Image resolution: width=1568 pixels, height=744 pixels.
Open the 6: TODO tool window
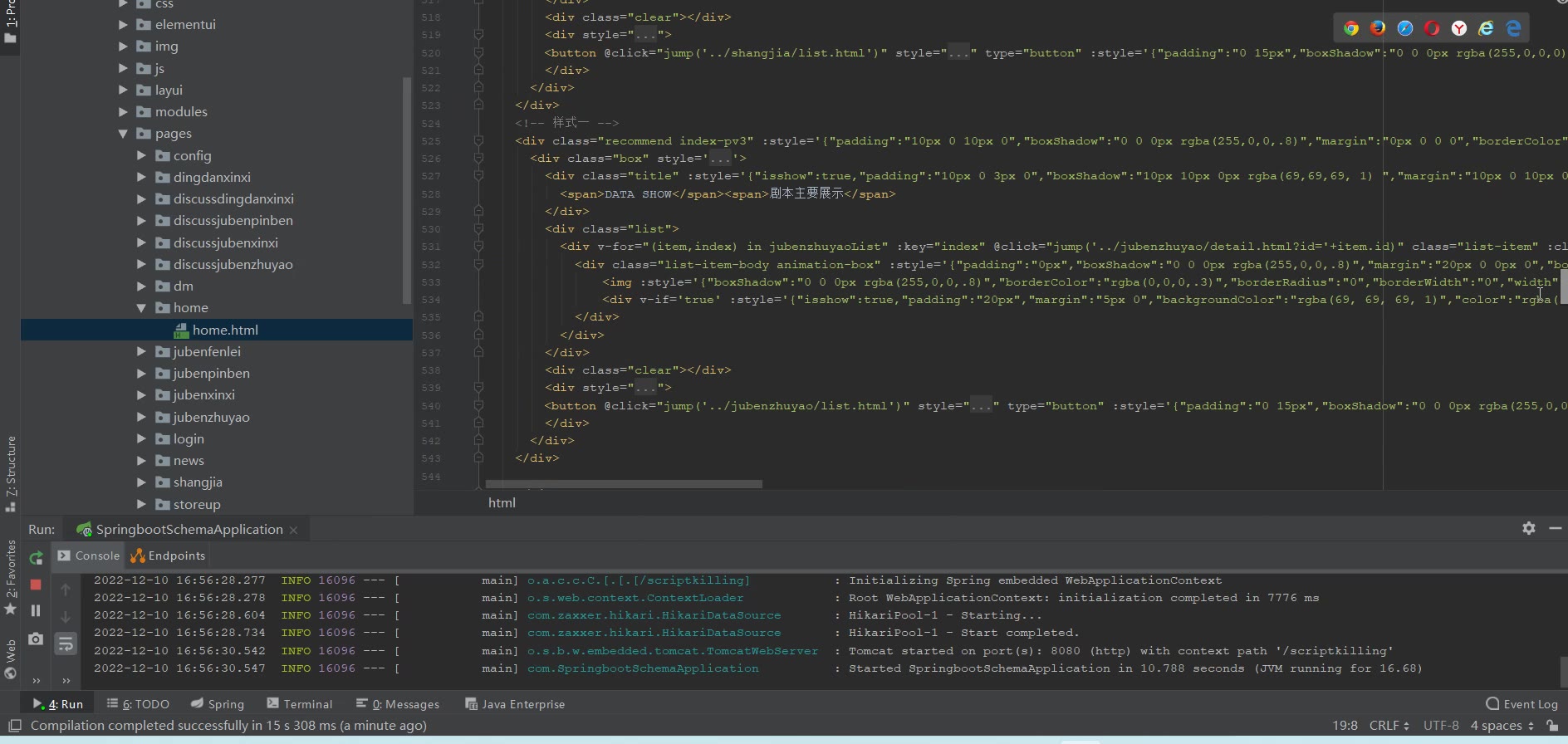click(x=138, y=704)
